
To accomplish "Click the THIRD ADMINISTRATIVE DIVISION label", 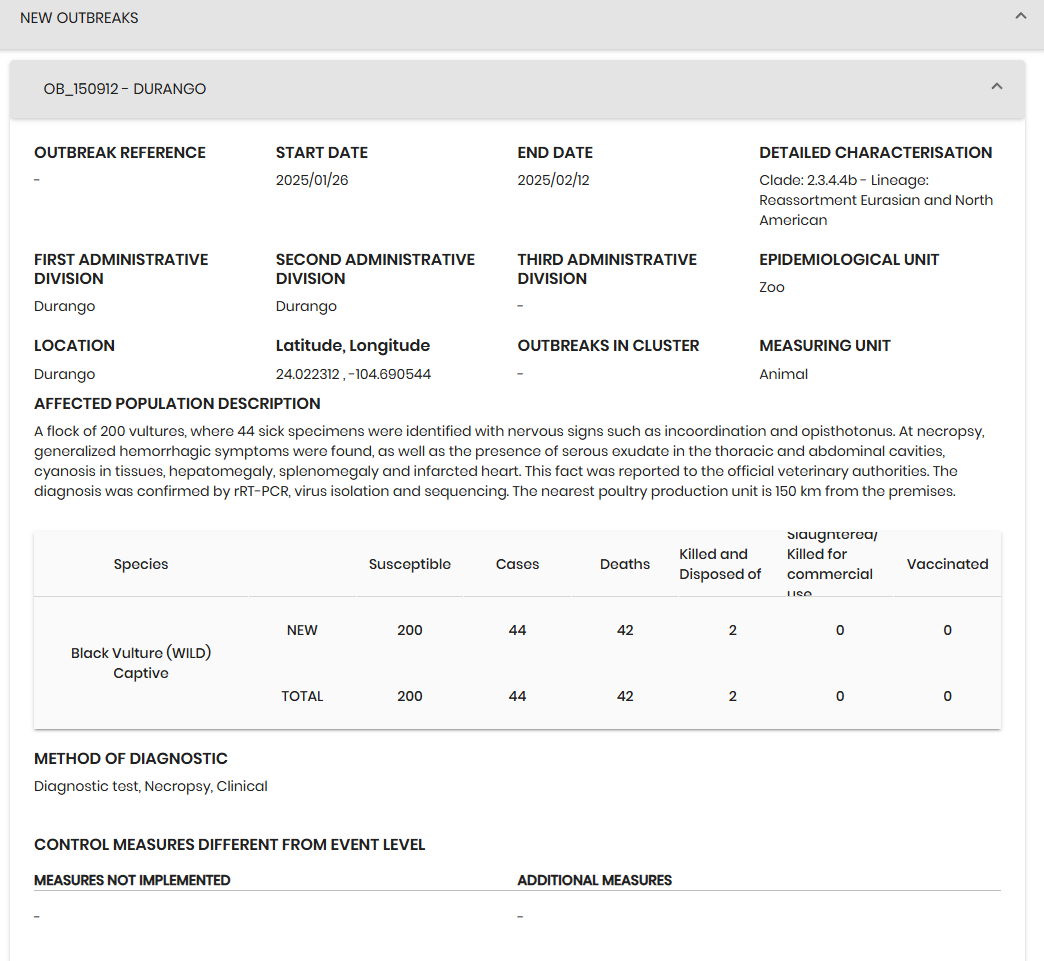I will [607, 269].
